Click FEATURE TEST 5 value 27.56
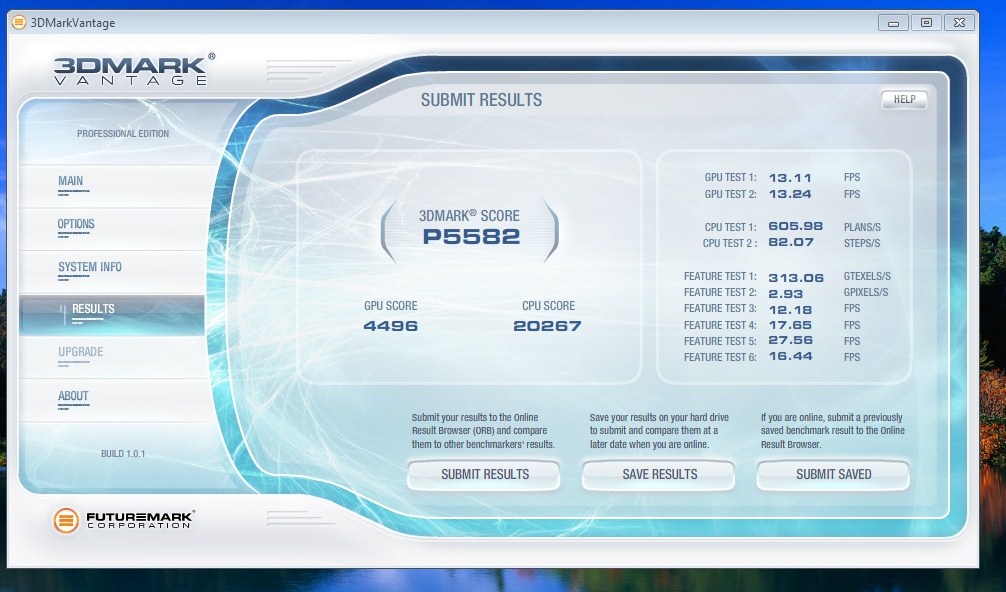The height and width of the screenshot is (592, 1006). [x=790, y=341]
